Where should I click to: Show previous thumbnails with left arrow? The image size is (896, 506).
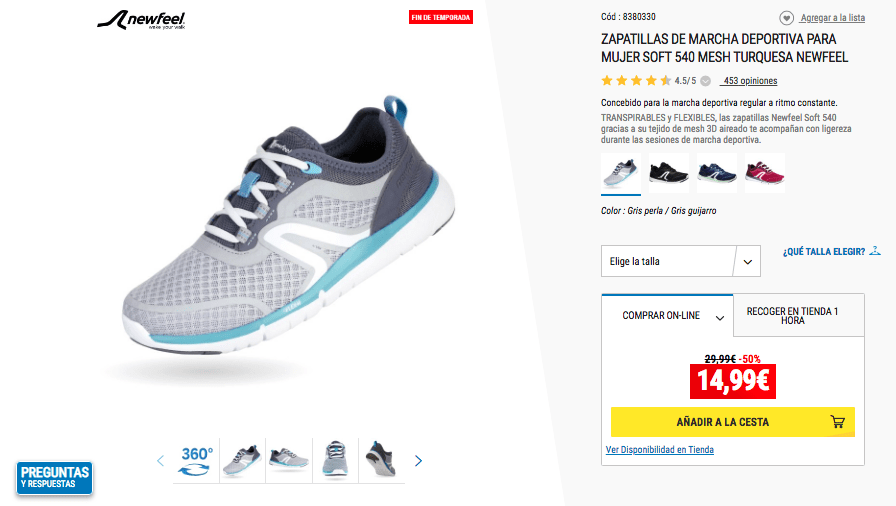click(161, 461)
